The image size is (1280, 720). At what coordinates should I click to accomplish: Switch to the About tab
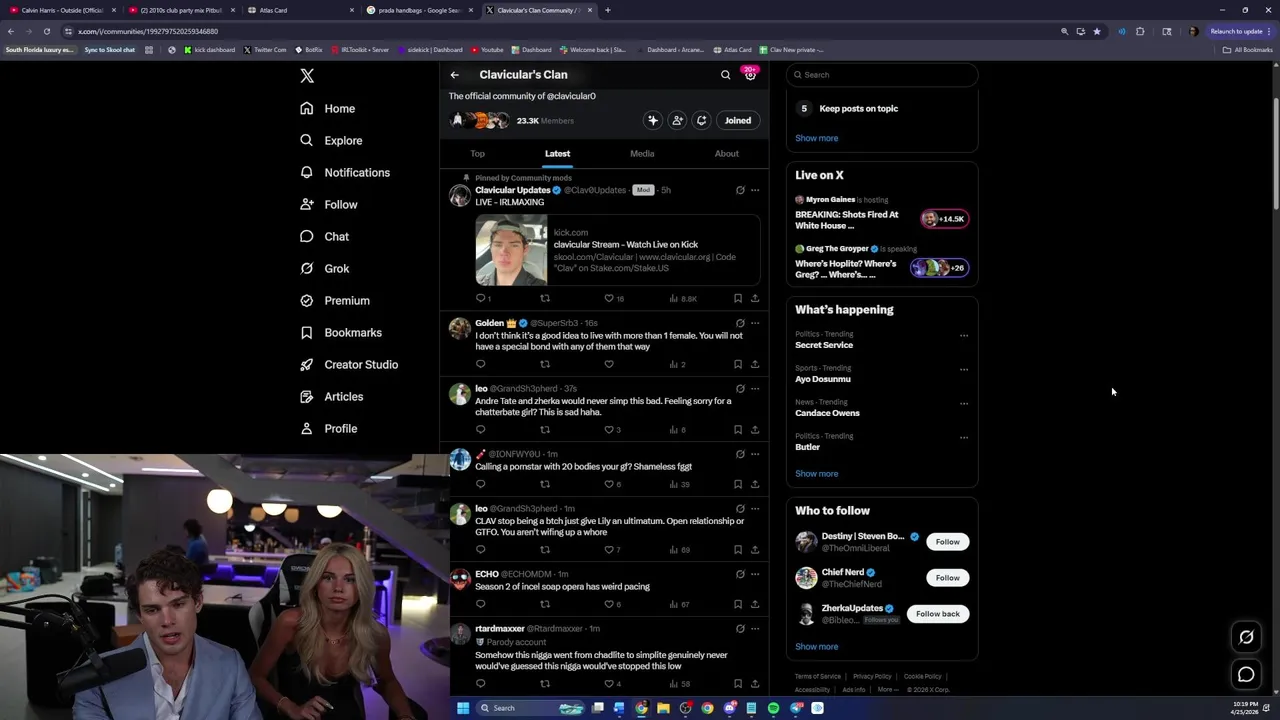tap(727, 154)
